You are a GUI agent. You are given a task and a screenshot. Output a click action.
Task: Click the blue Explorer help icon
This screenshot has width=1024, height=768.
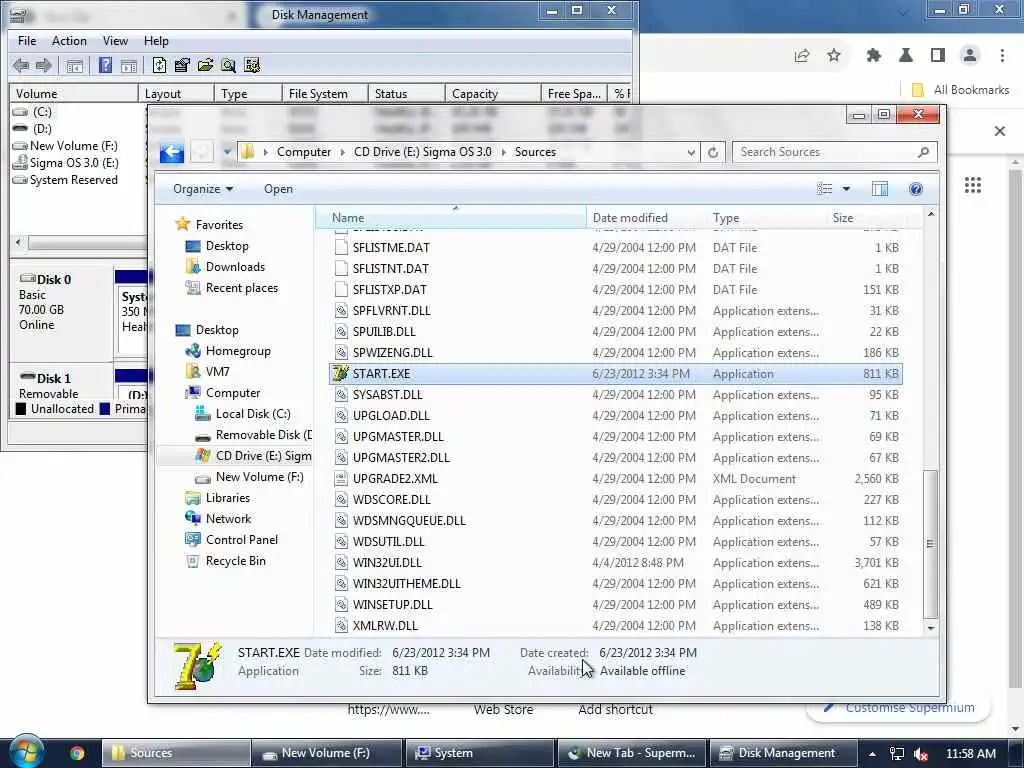pyautogui.click(x=916, y=189)
